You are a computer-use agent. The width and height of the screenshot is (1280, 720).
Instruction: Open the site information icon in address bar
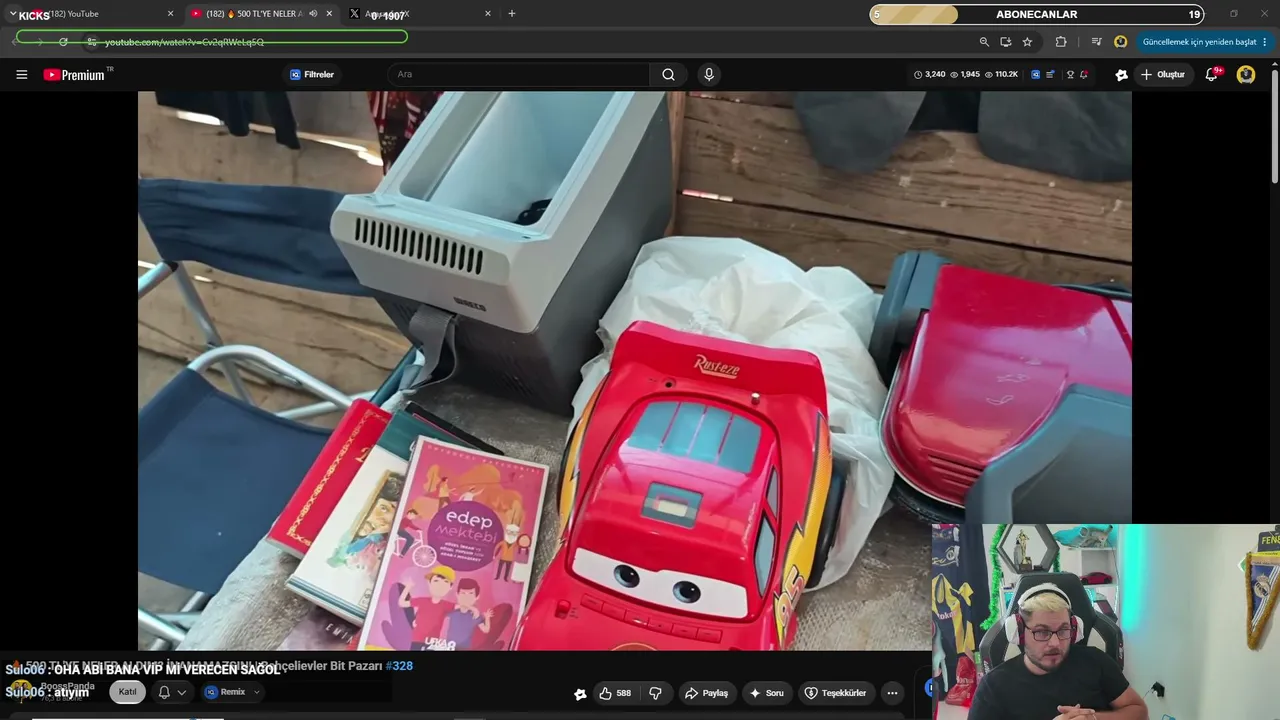pos(91,42)
